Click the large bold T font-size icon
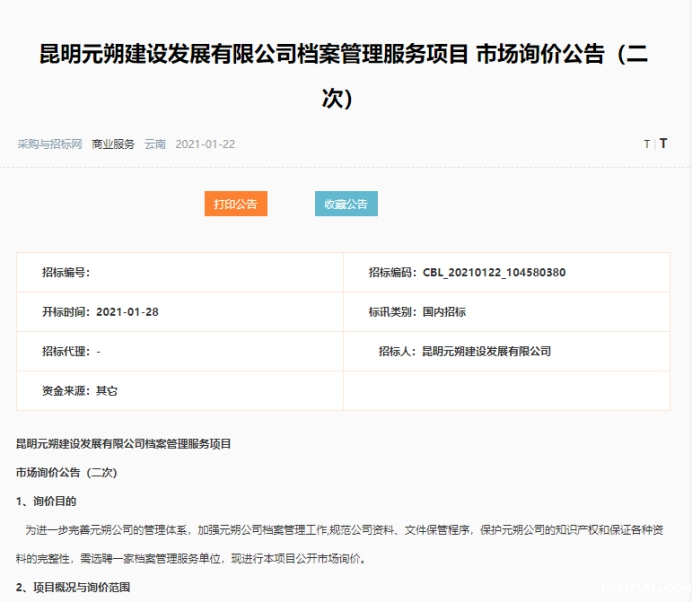This screenshot has width=692, height=603. coord(663,143)
